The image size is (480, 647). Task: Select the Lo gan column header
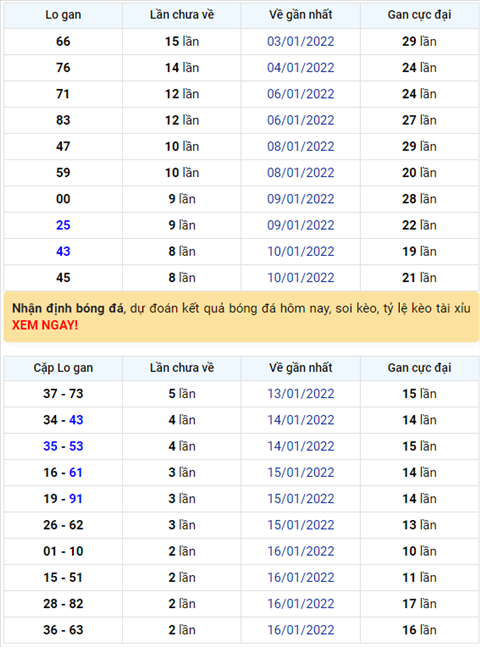coord(63,15)
